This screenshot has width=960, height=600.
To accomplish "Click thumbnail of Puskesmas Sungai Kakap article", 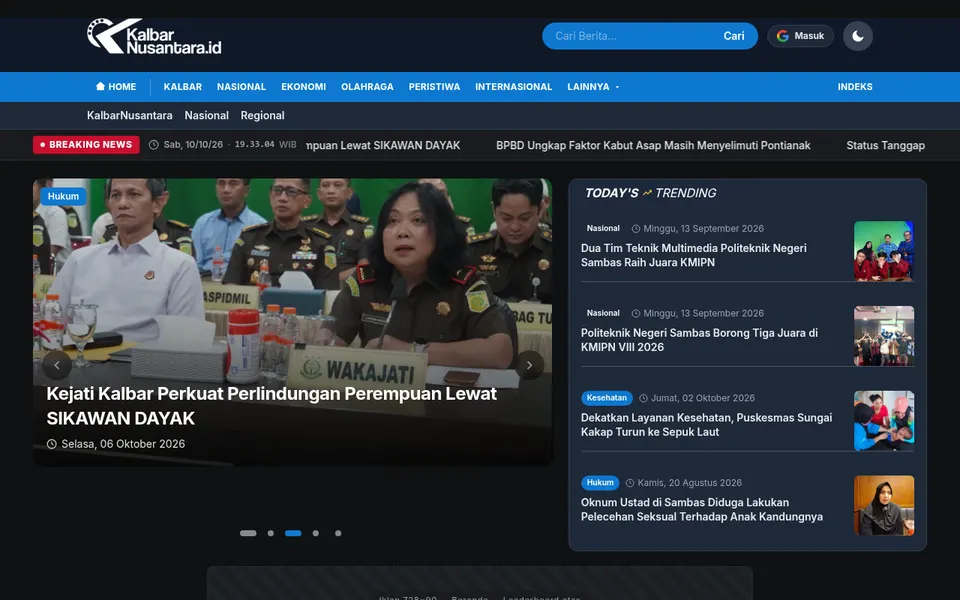I will tap(884, 421).
